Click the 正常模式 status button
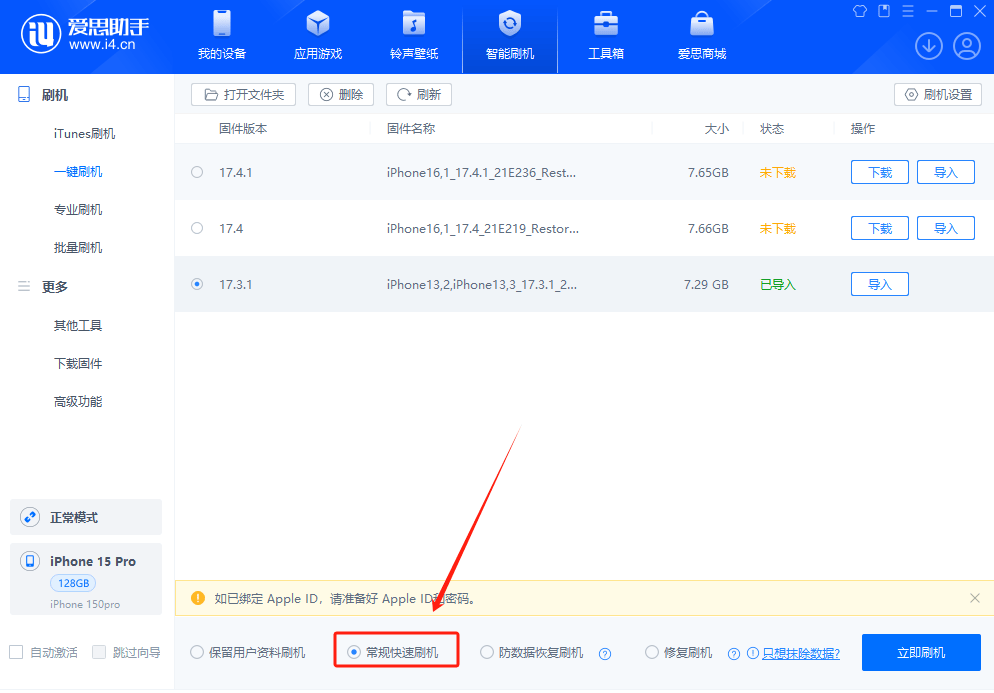Image resolution: width=994 pixels, height=693 pixels. point(86,517)
